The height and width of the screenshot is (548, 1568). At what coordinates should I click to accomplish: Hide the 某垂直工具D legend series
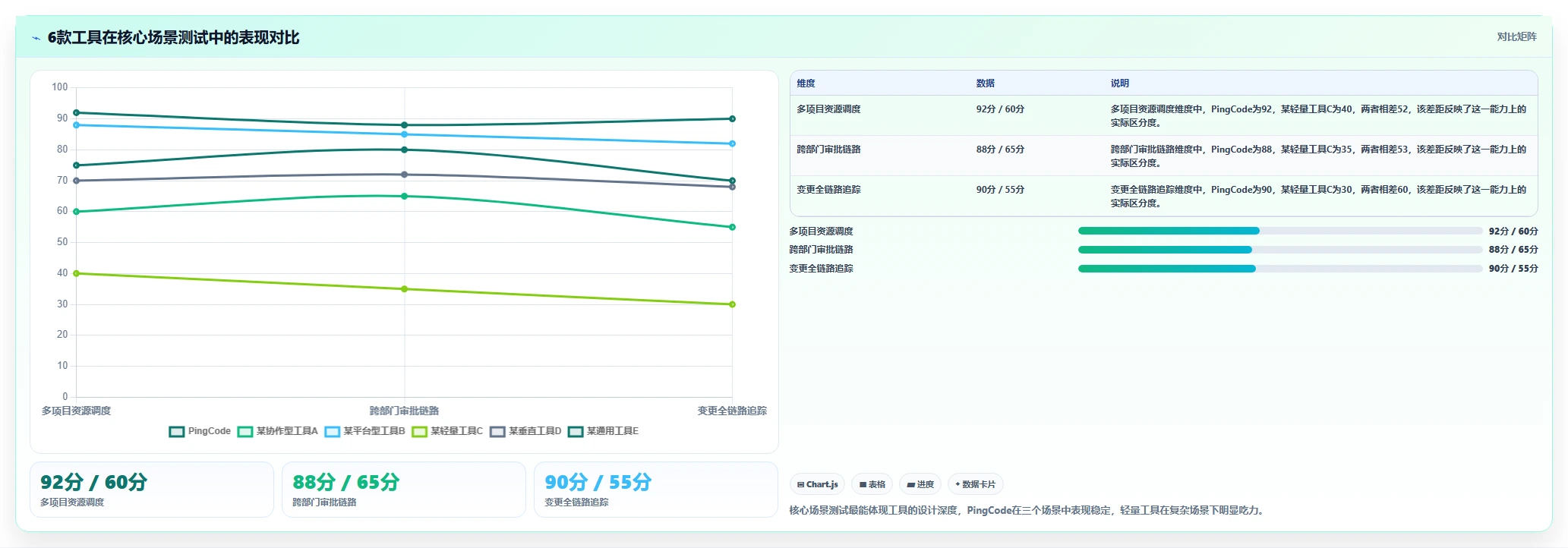coord(525,431)
